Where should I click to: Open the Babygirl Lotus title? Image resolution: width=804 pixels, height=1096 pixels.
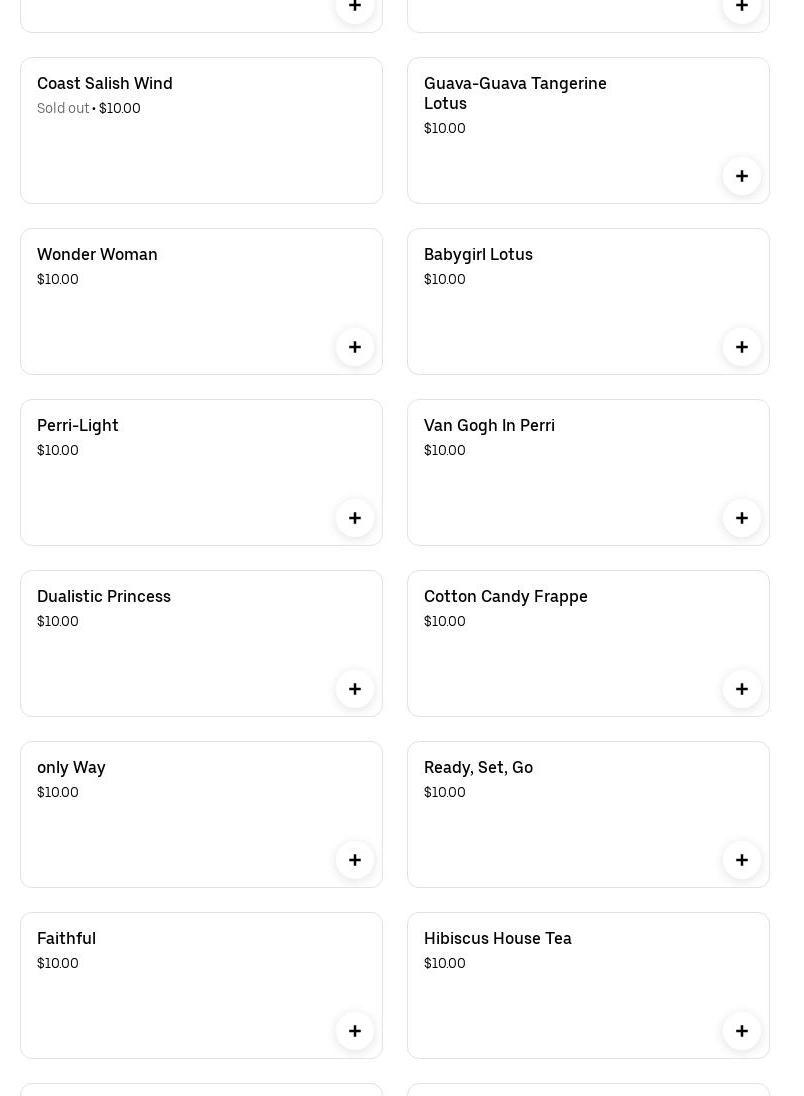[478, 255]
